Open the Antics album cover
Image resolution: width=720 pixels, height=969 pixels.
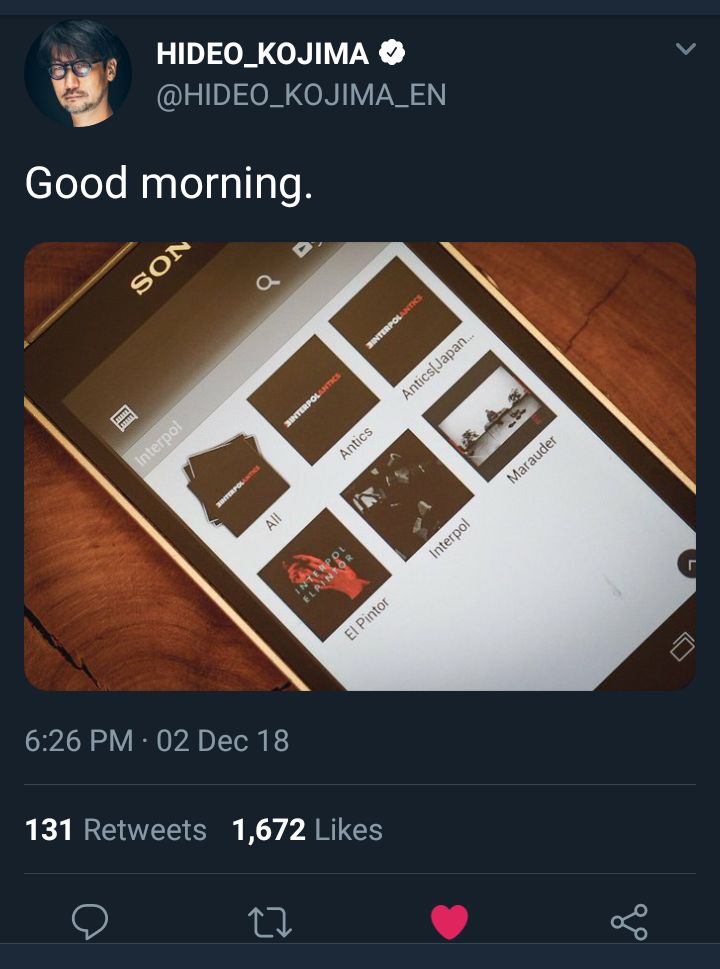pos(313,398)
